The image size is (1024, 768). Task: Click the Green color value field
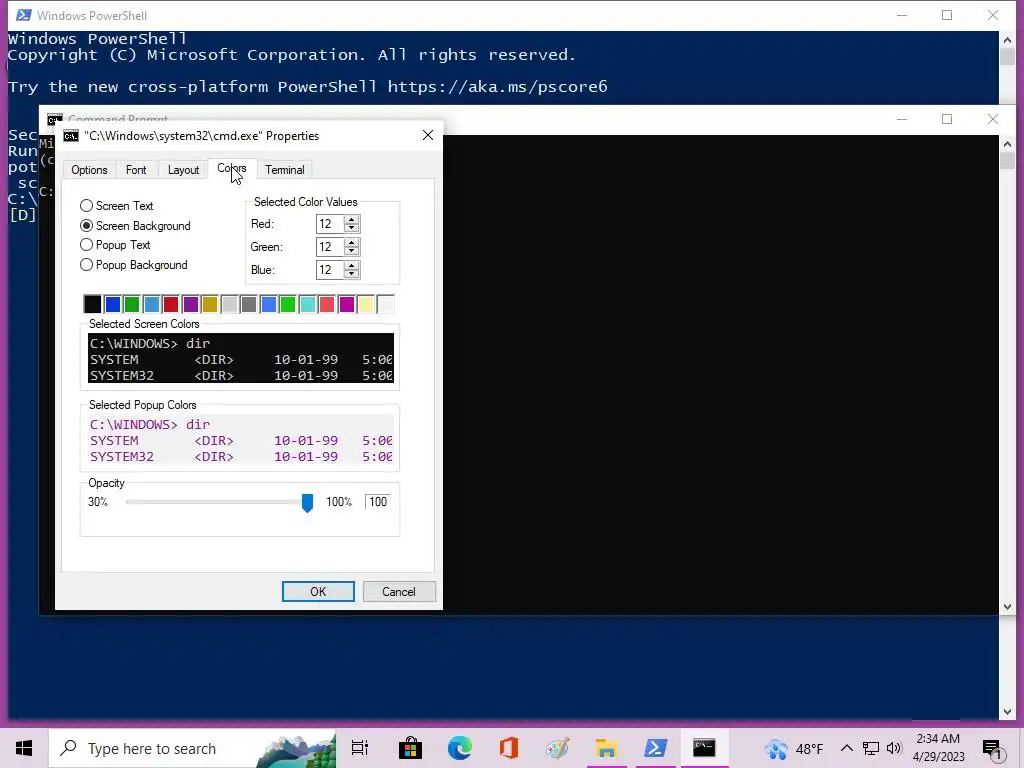pos(330,247)
